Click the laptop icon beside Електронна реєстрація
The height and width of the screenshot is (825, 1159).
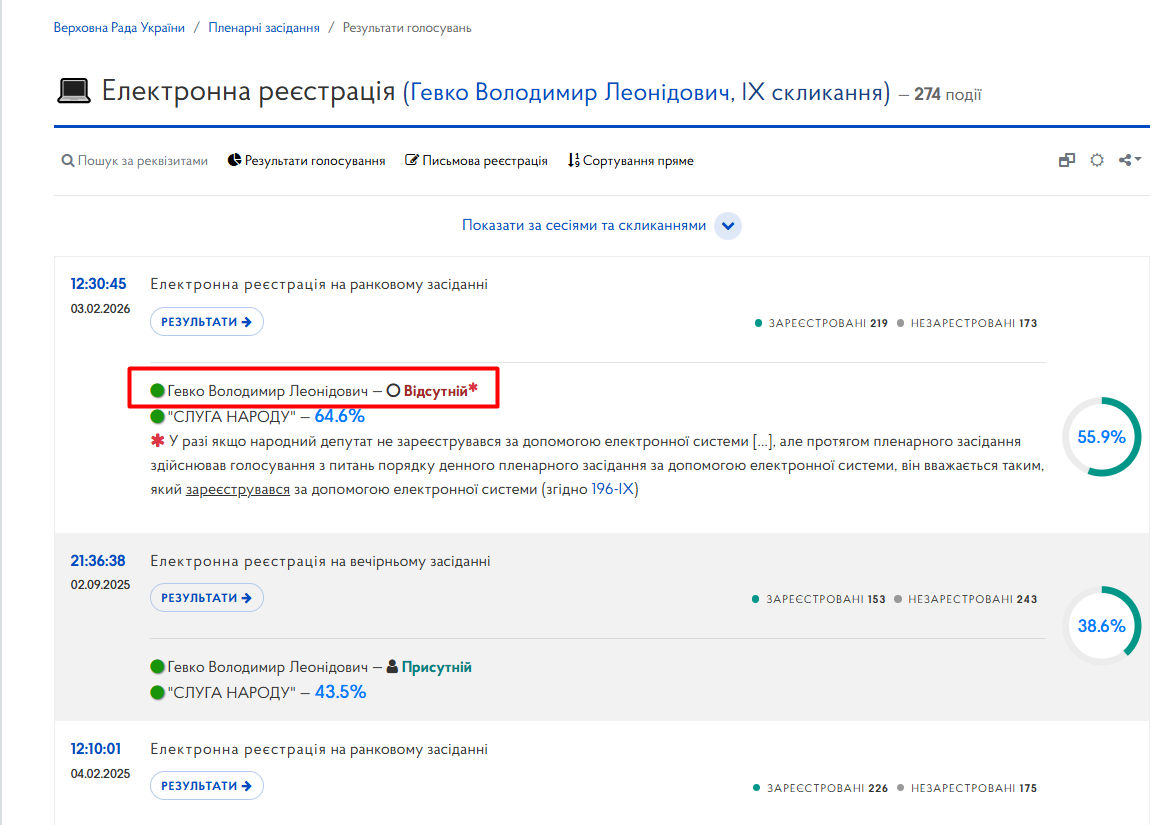coord(74,91)
